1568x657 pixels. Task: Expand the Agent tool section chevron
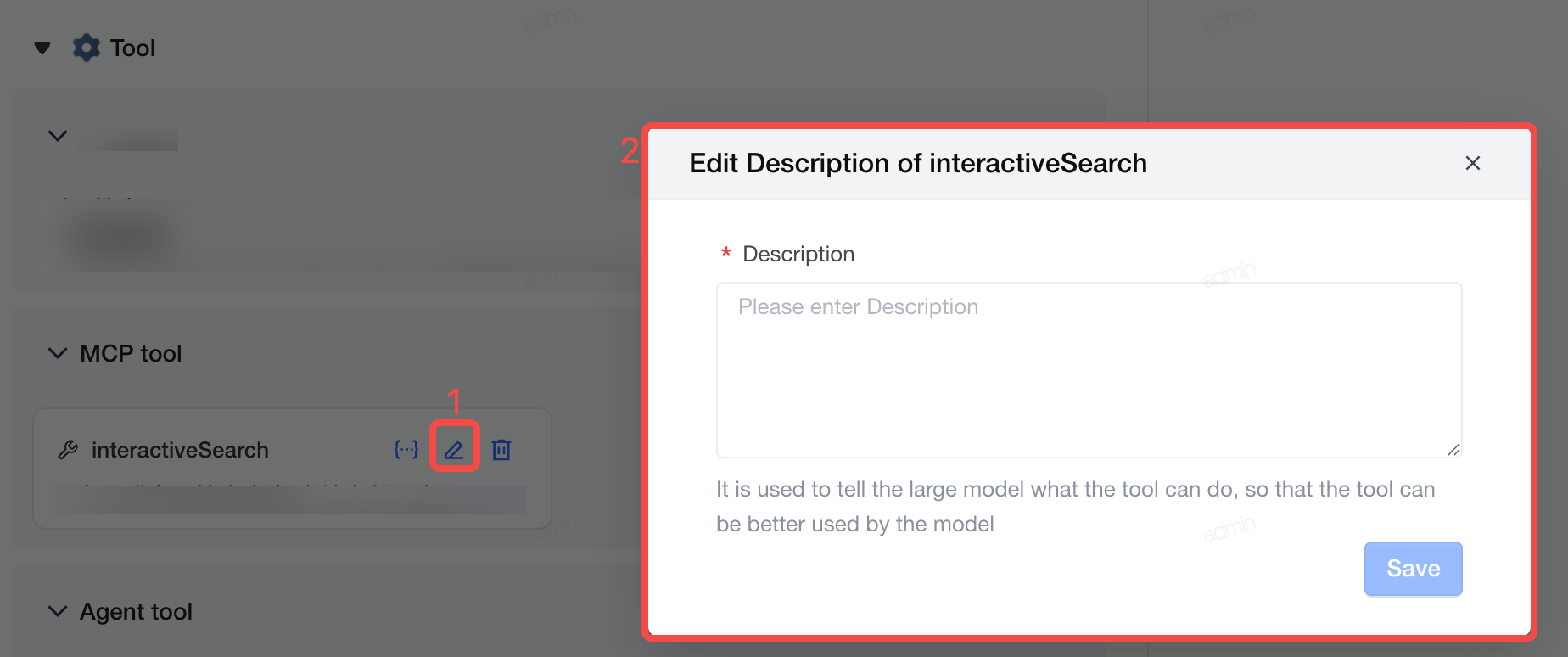pos(58,611)
